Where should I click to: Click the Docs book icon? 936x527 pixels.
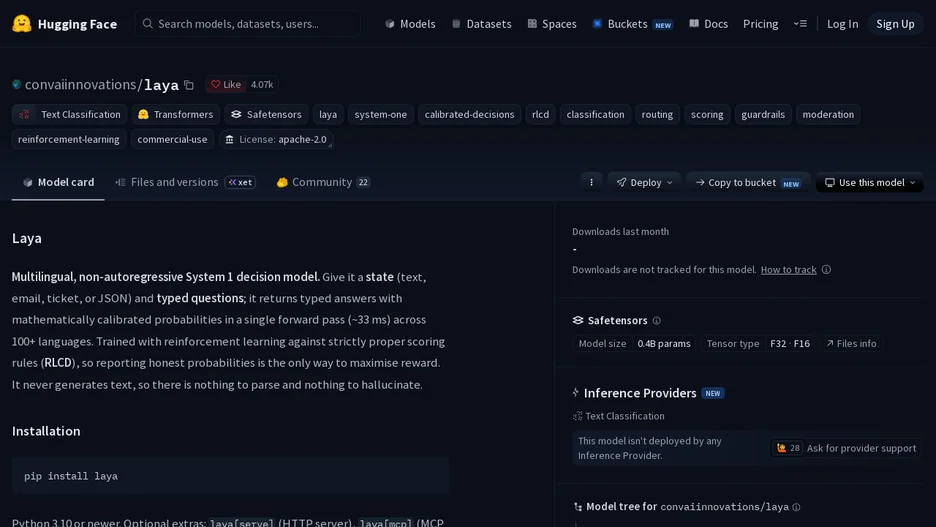pyautogui.click(x=694, y=24)
